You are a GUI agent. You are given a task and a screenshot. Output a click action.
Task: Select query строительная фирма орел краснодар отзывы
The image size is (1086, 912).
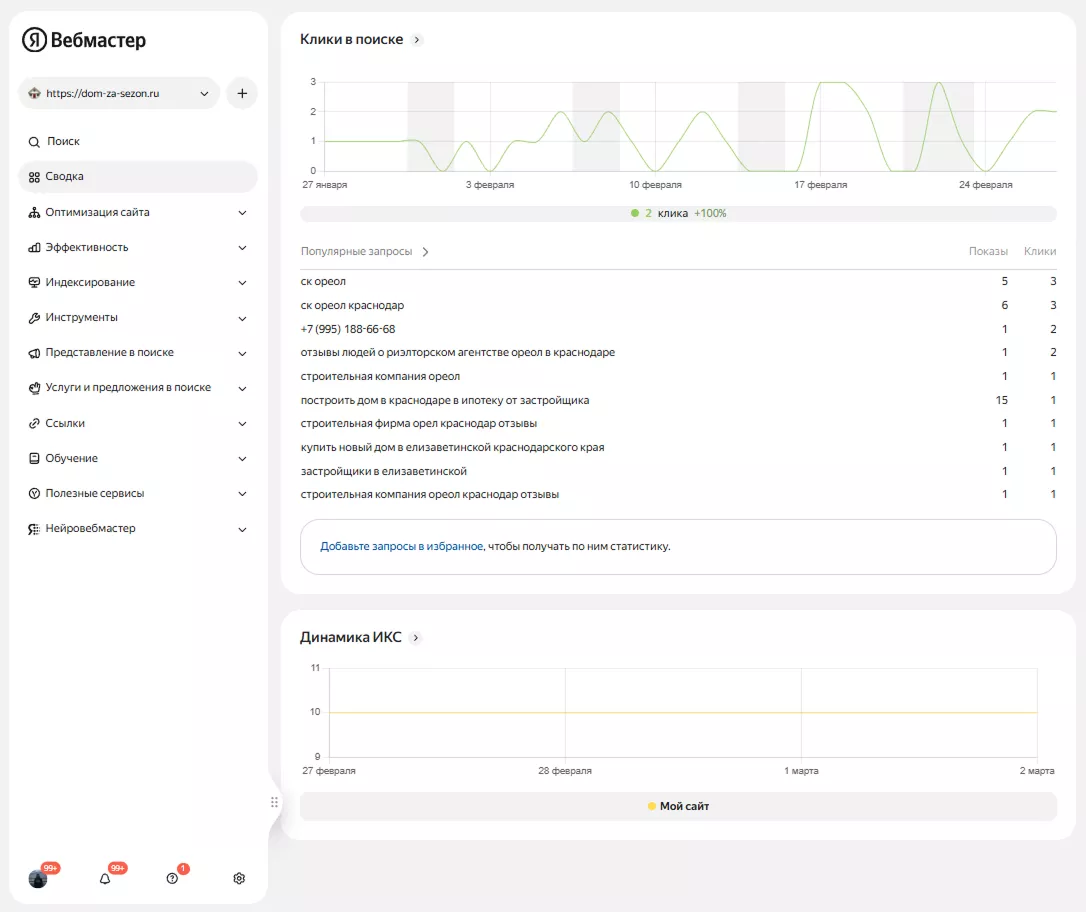click(418, 423)
